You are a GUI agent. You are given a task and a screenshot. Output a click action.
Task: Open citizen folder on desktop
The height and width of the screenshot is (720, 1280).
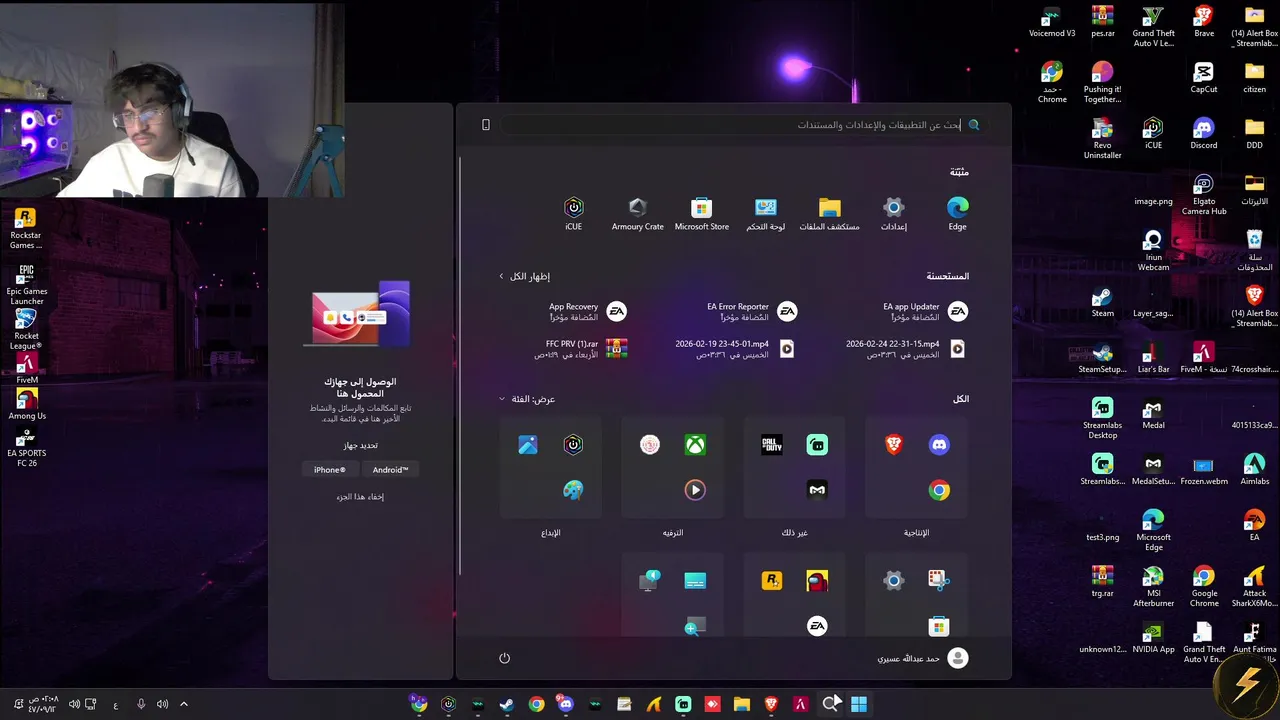pyautogui.click(x=1254, y=78)
